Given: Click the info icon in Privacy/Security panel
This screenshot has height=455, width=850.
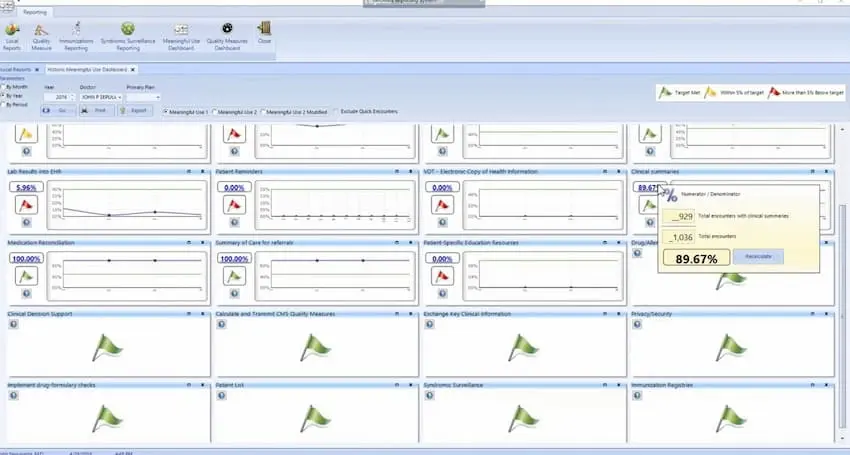Looking at the screenshot, I should (x=637, y=324).
